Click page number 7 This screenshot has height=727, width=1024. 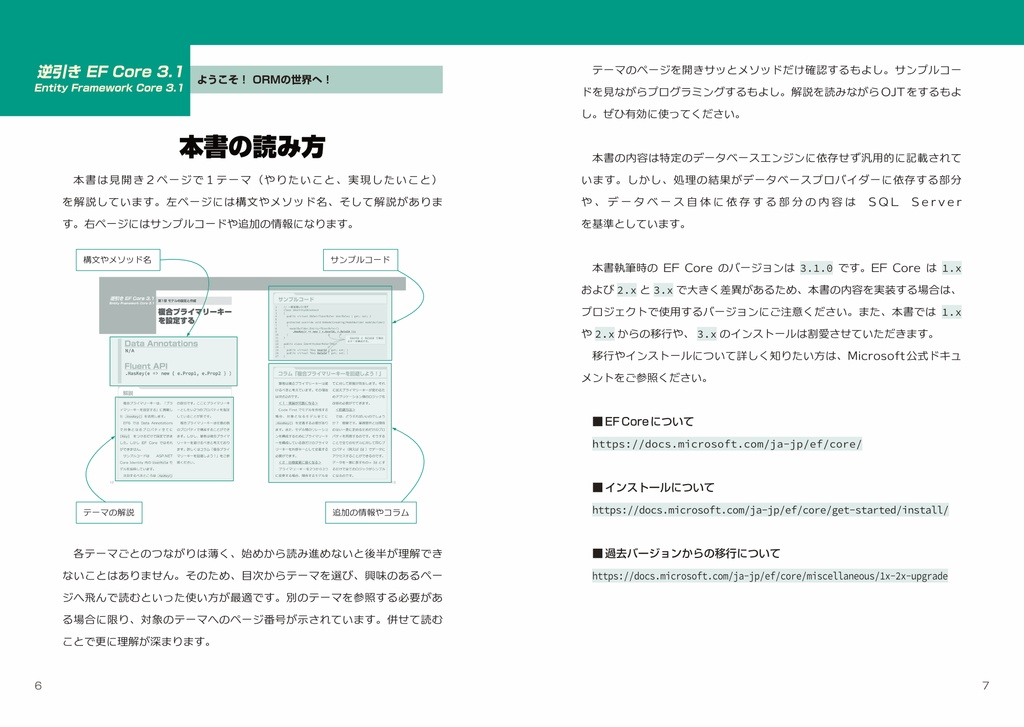click(986, 685)
